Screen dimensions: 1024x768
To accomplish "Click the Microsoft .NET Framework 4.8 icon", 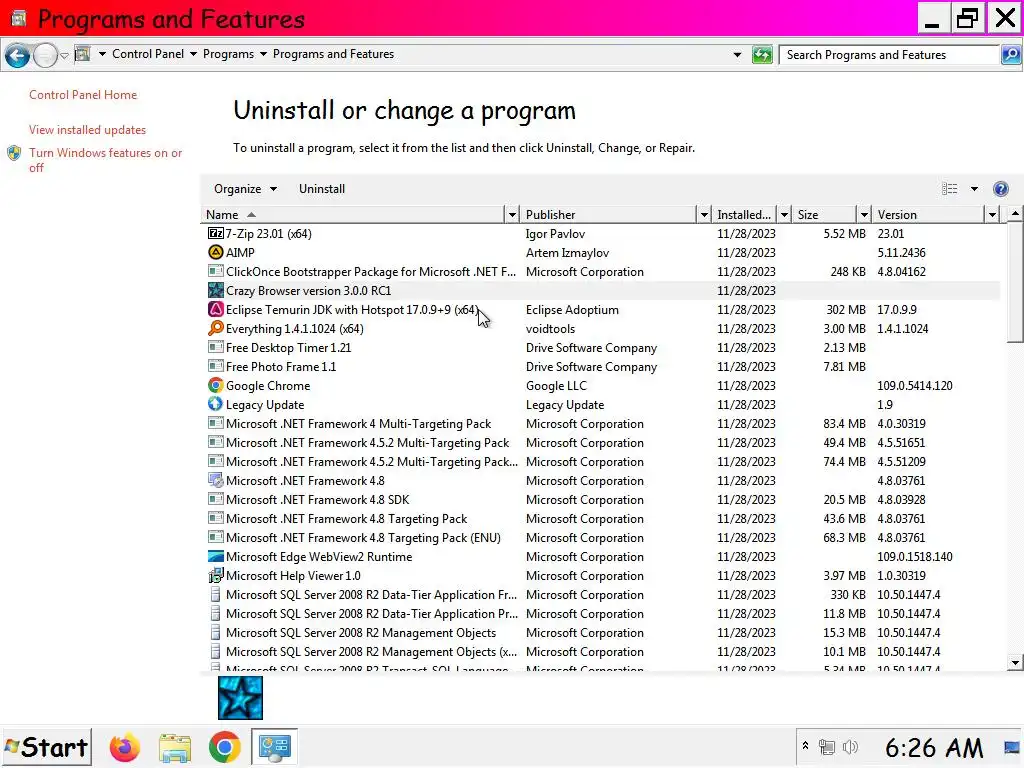I will click(216, 480).
